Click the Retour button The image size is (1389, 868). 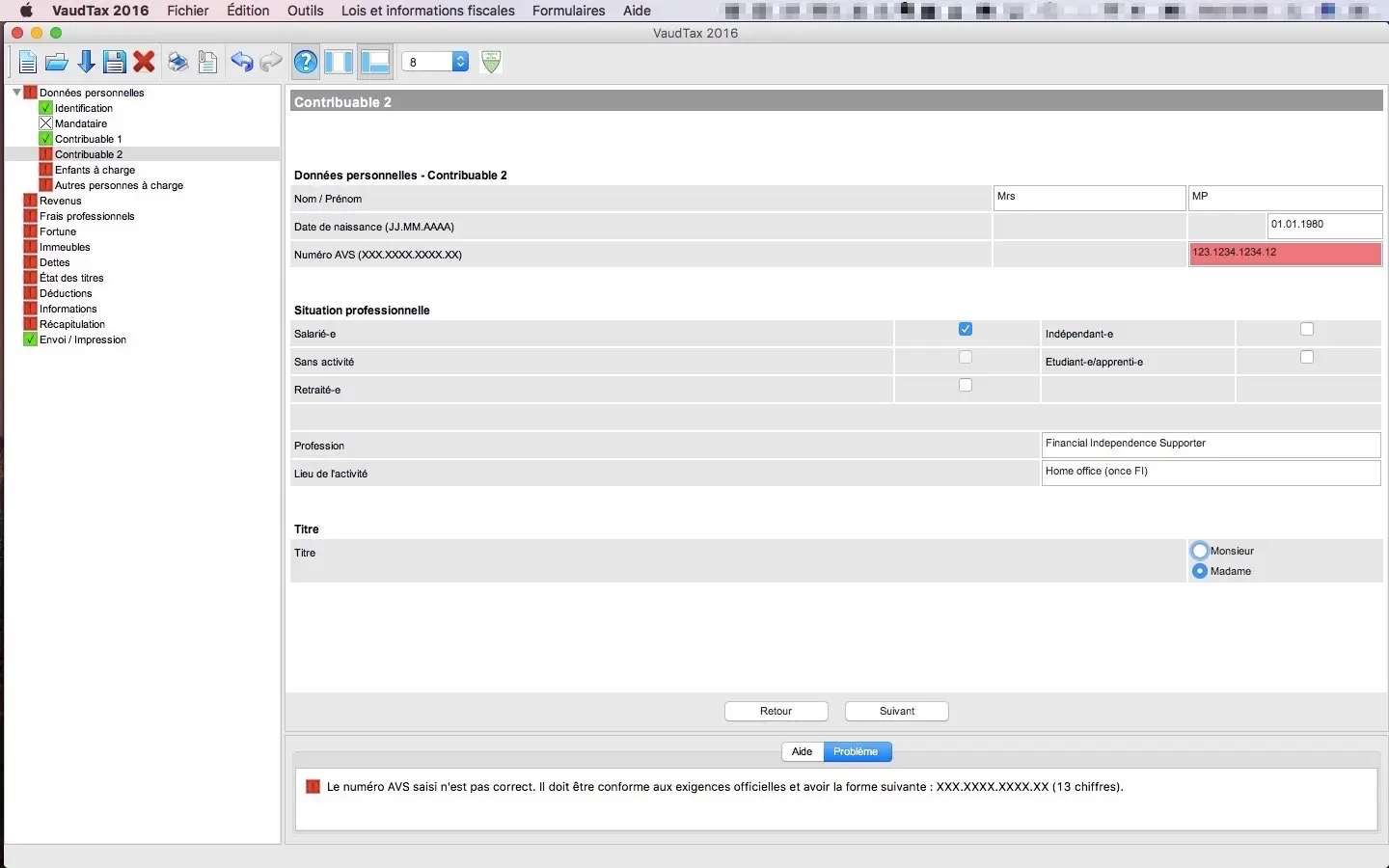click(776, 711)
